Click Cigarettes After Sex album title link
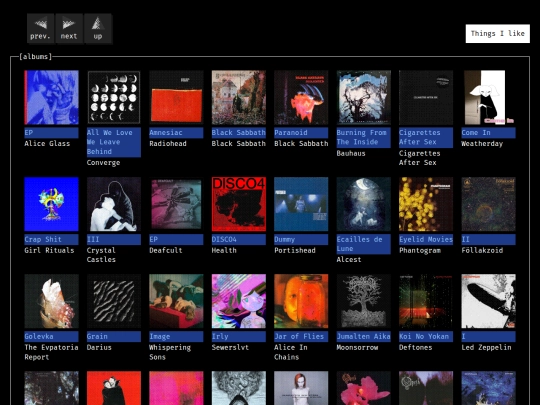Image resolution: width=540 pixels, height=405 pixels. (x=426, y=137)
